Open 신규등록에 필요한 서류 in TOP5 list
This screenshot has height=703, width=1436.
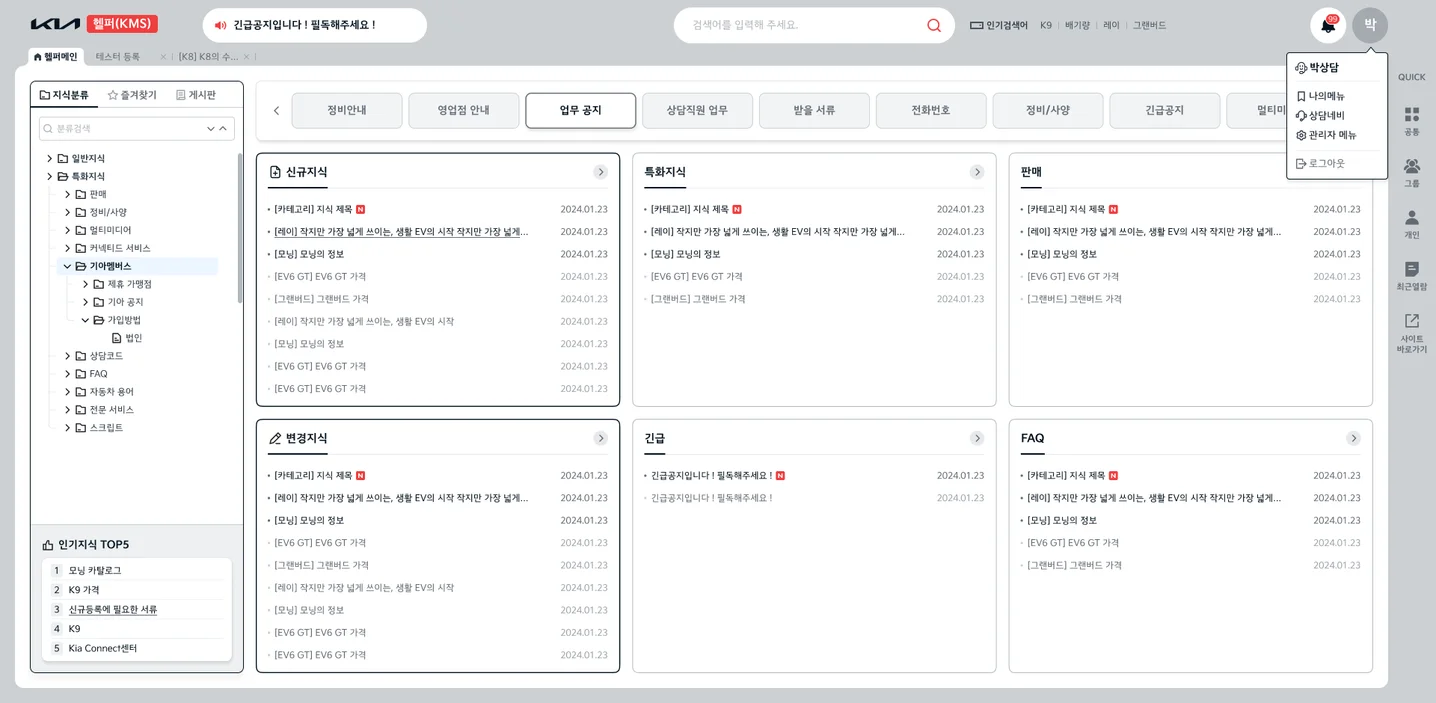(113, 609)
